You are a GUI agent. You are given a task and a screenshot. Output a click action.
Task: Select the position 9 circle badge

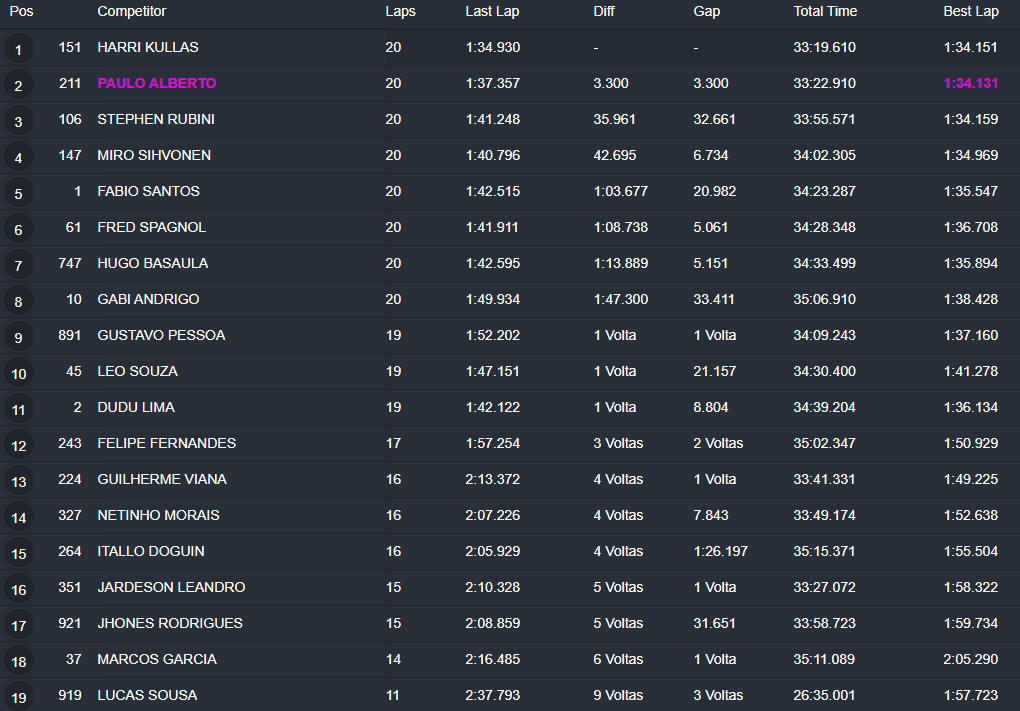[18, 338]
